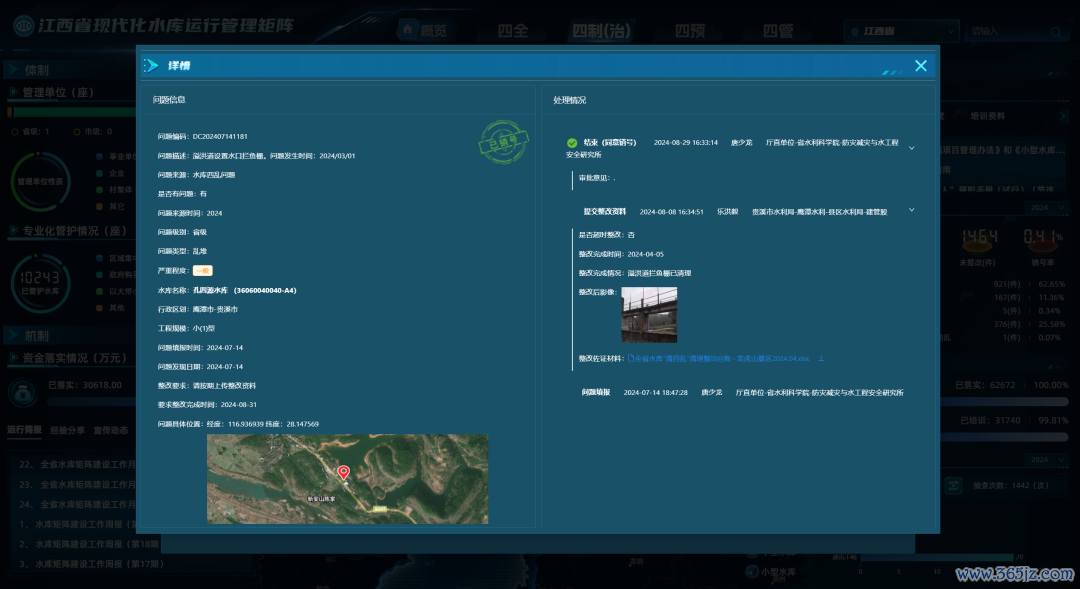Click the 问题信息 panel heading
The height and width of the screenshot is (589, 1080).
tap(169, 100)
